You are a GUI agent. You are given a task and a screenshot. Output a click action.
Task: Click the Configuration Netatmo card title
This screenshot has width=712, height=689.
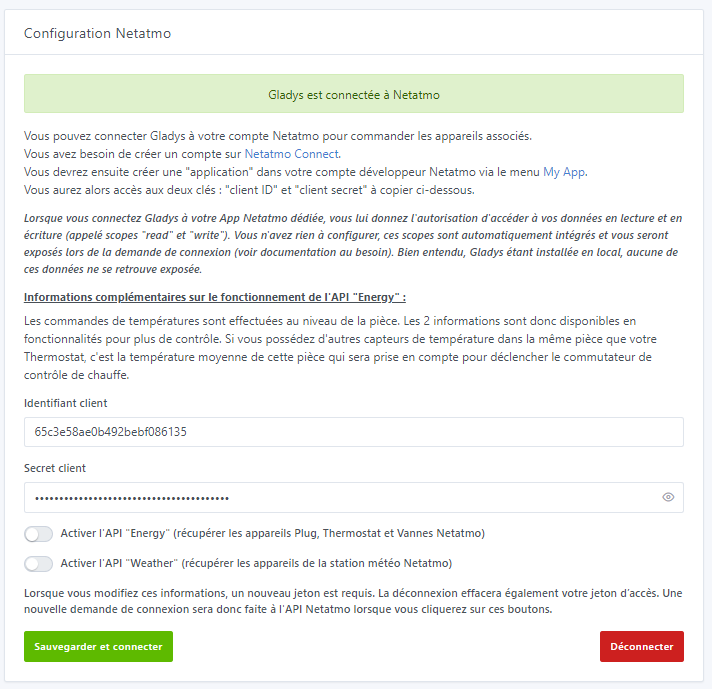pos(97,34)
